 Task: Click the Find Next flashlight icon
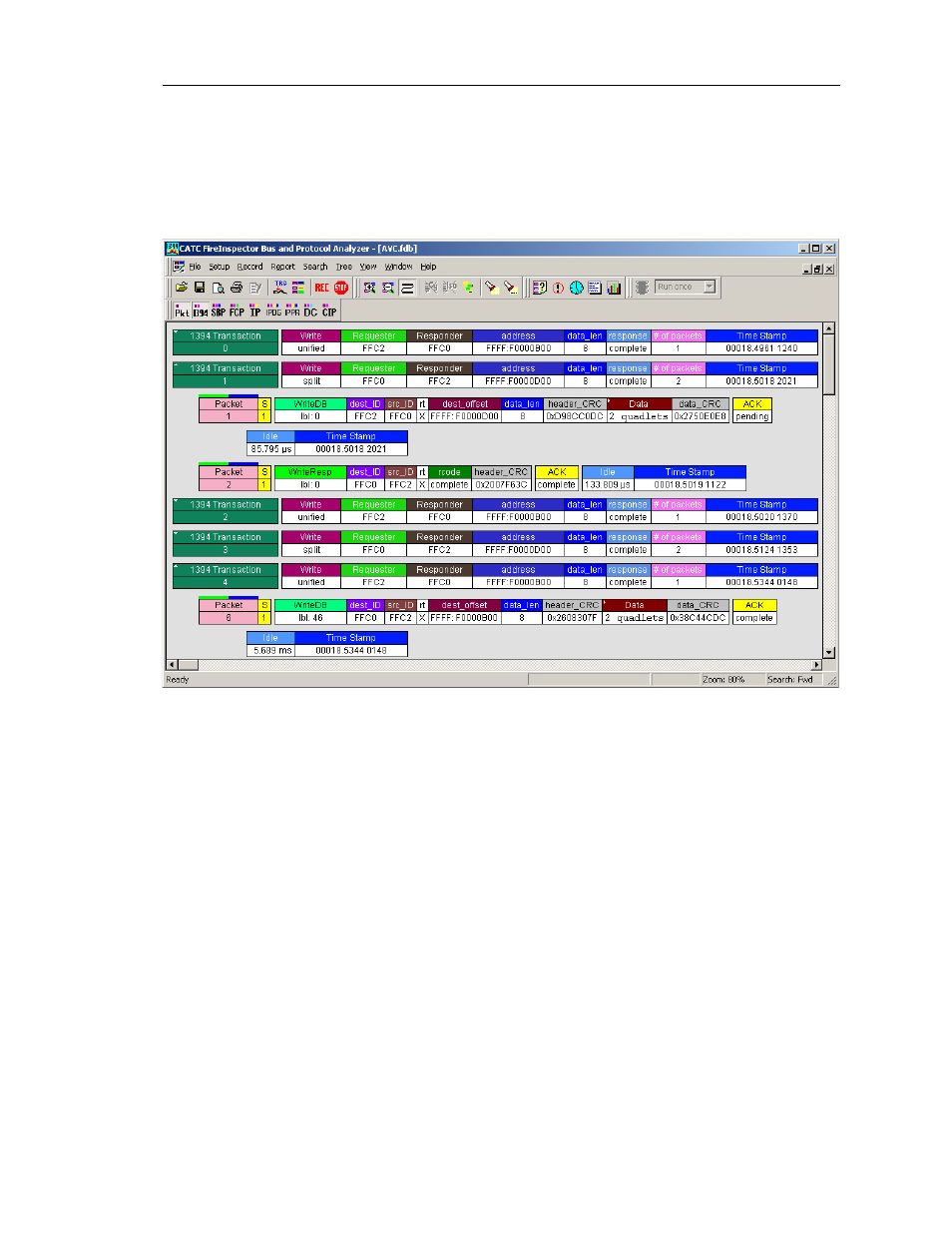(511, 288)
